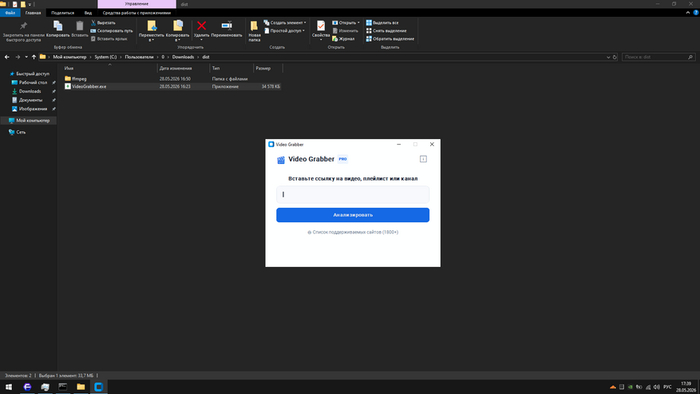
Task: Click Выделить все in the ribbon
Action: (x=382, y=23)
